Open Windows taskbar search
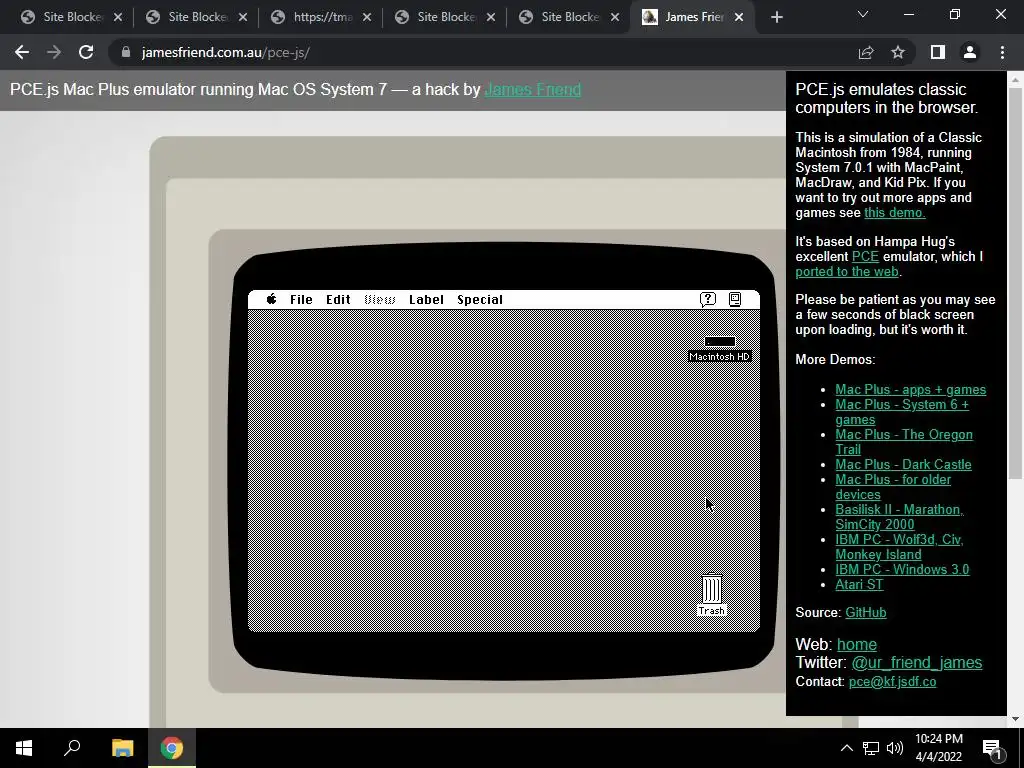 72,748
